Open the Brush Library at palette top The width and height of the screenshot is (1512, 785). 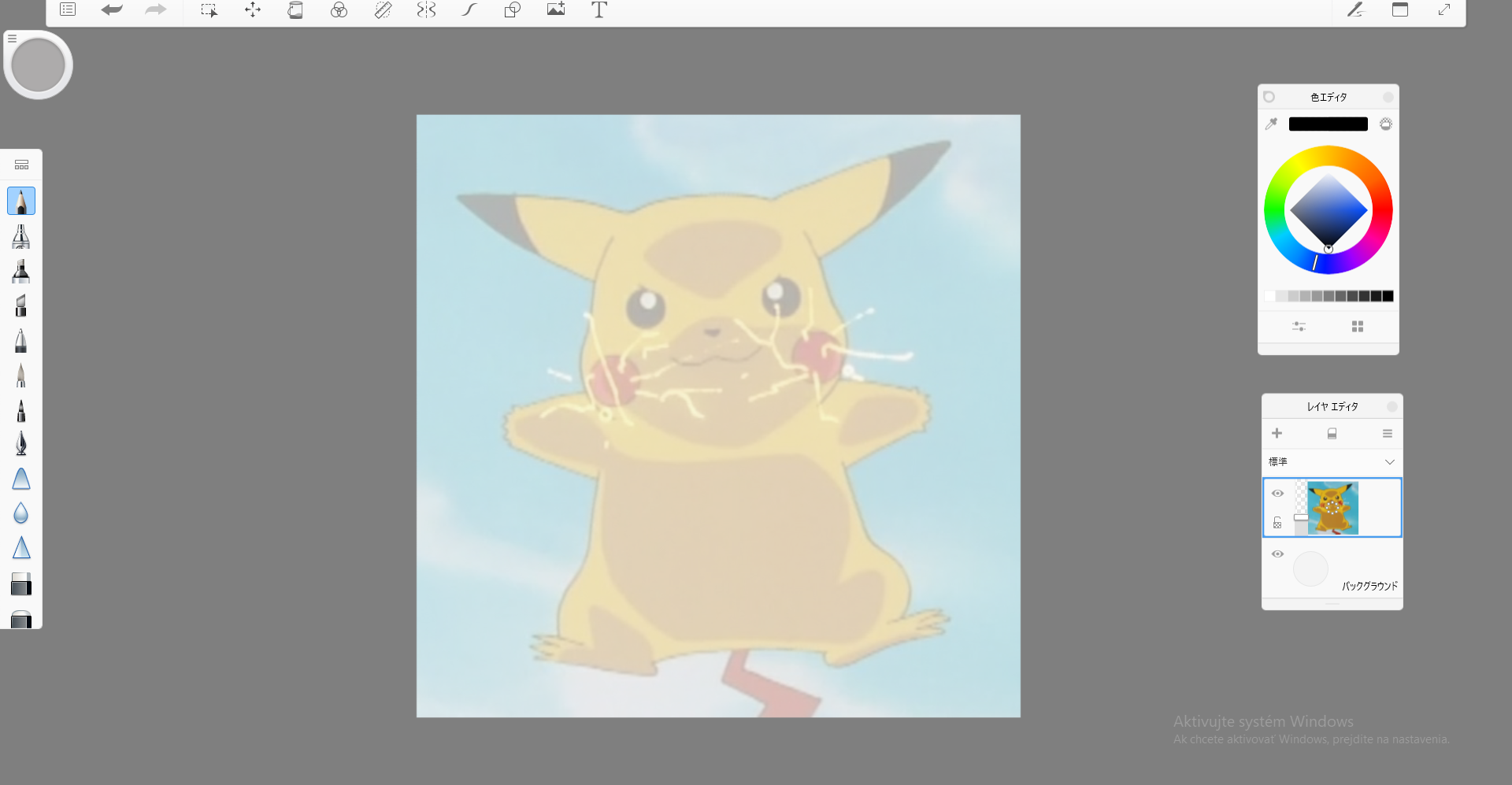click(21, 165)
